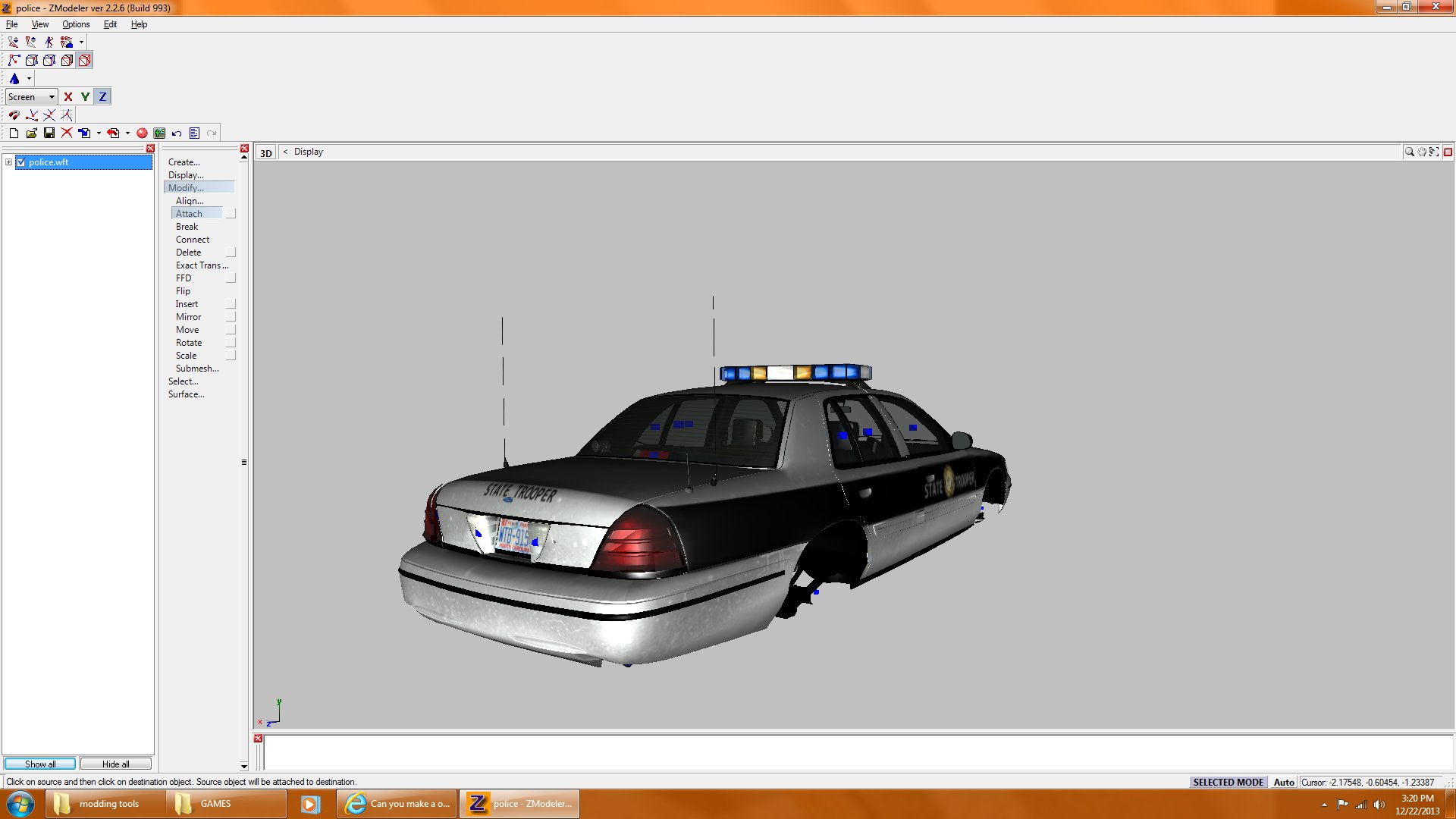Screen dimensions: 1456x819
Task: Expand the police.wft tree node
Action: [x=8, y=162]
